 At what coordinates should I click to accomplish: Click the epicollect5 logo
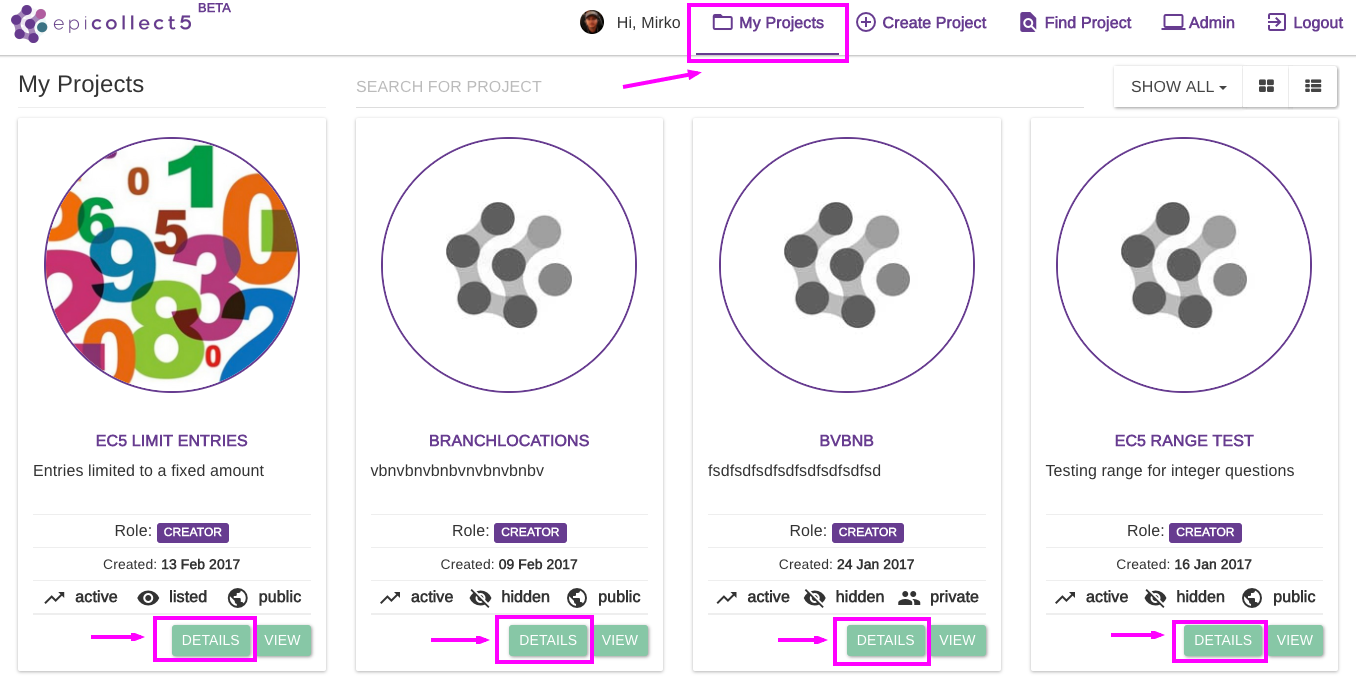point(101,22)
